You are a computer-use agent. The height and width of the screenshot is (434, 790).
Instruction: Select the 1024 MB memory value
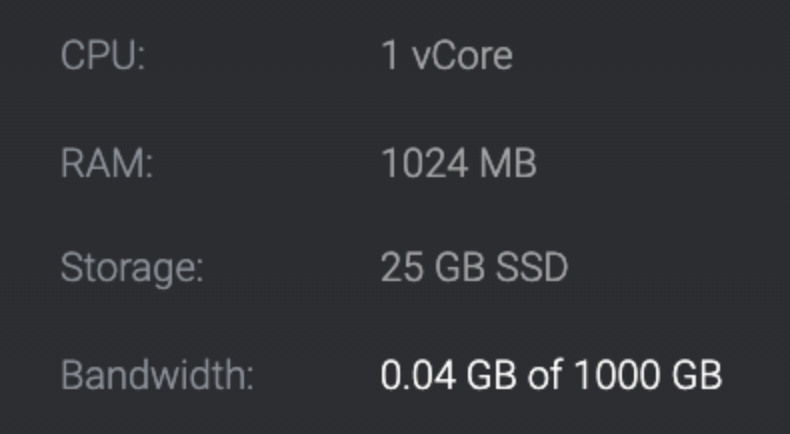459,162
